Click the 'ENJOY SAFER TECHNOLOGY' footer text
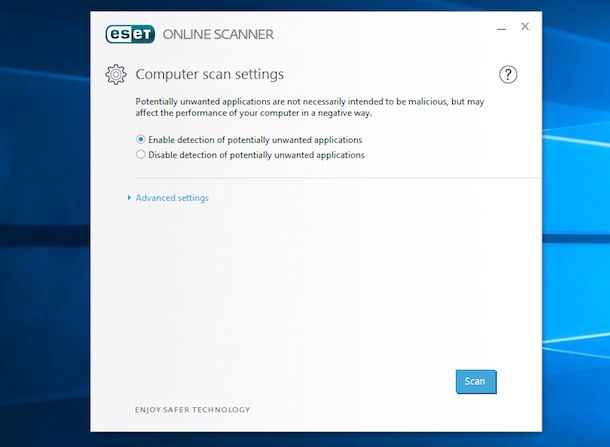Viewport: 610px width, 447px height. [192, 410]
